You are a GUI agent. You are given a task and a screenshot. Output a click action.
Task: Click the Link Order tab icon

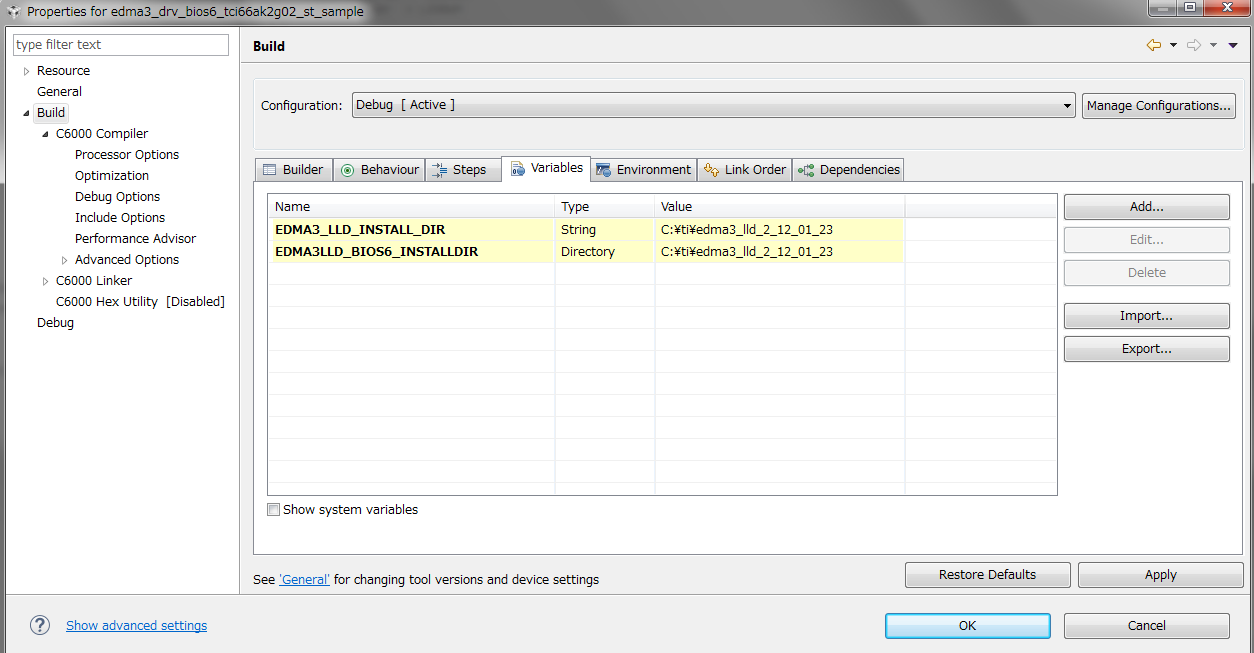pos(711,170)
